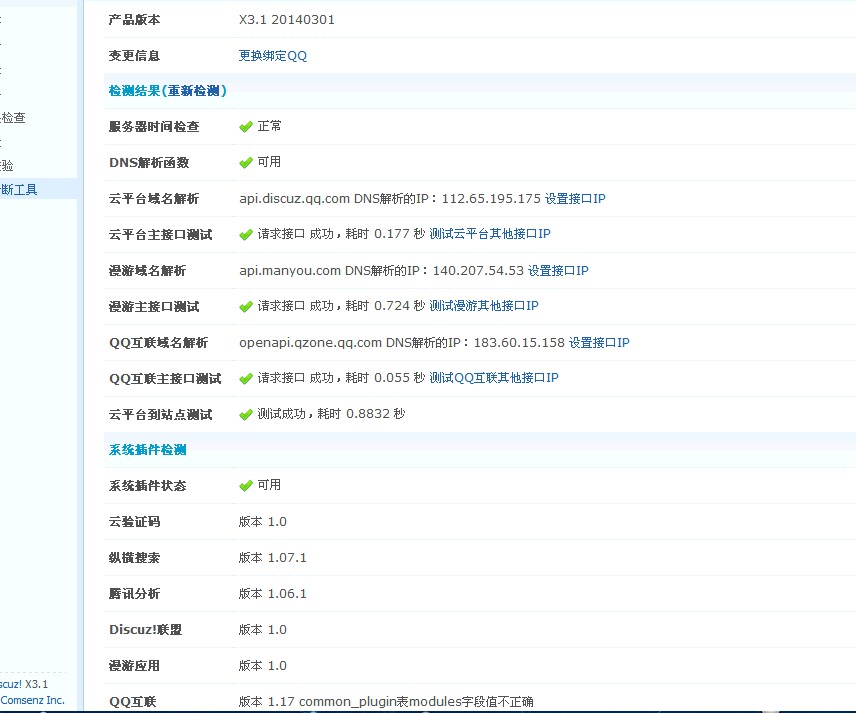The image size is (856, 713).
Task: Open the Comsenz Inc. footer link
Action: click(x=32, y=700)
